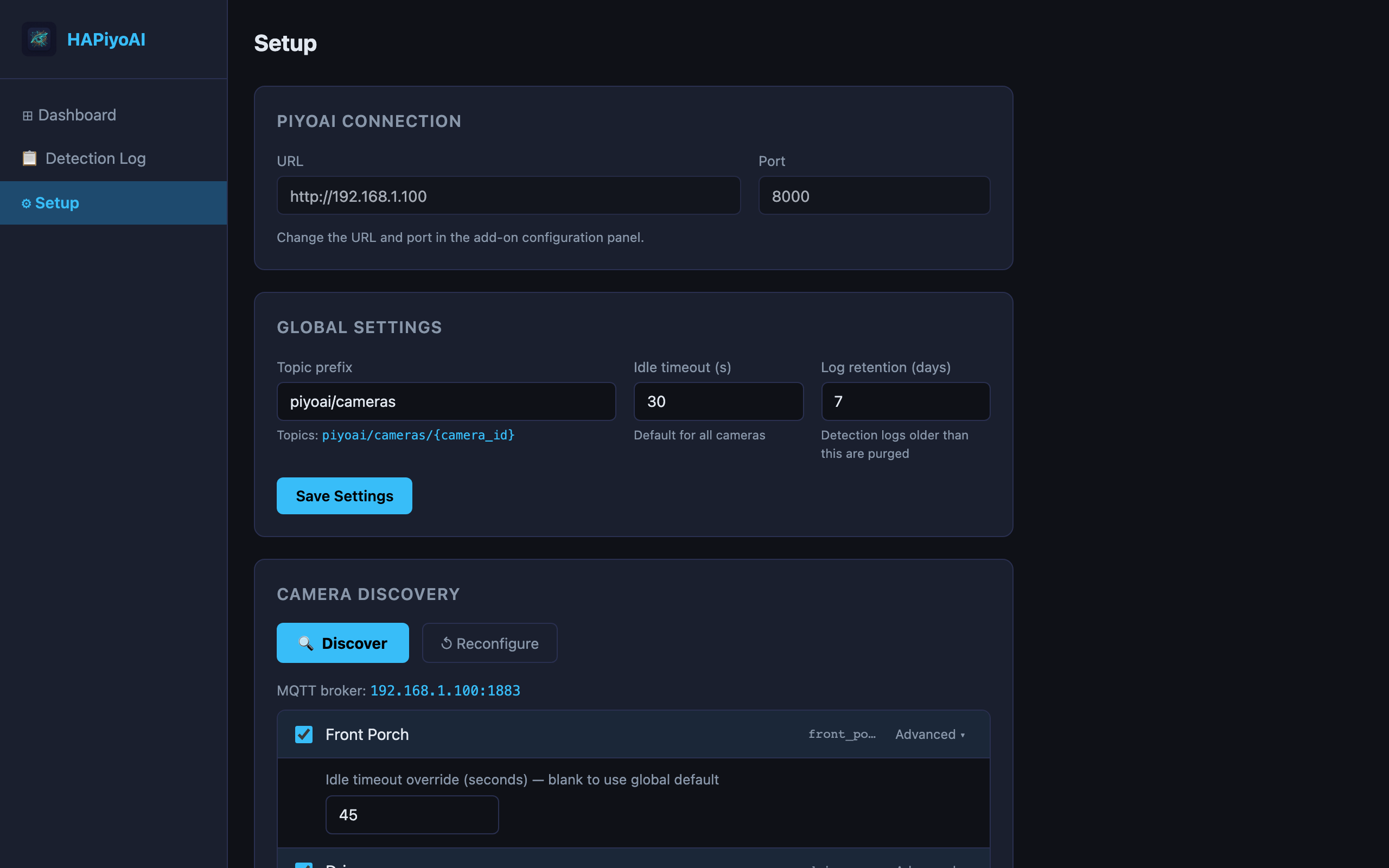Click the Log retention days field
This screenshot has width=1389, height=868.
tap(905, 401)
